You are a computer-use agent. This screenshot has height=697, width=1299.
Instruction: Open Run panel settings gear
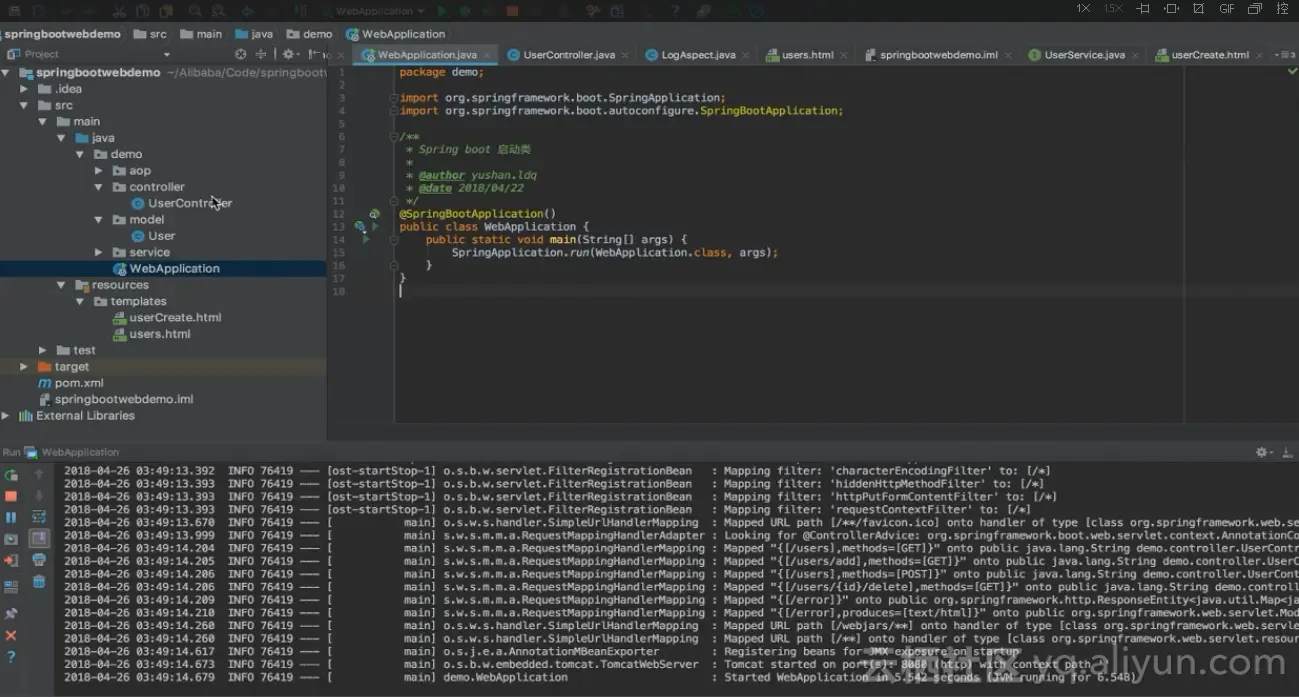pyautogui.click(x=1262, y=453)
